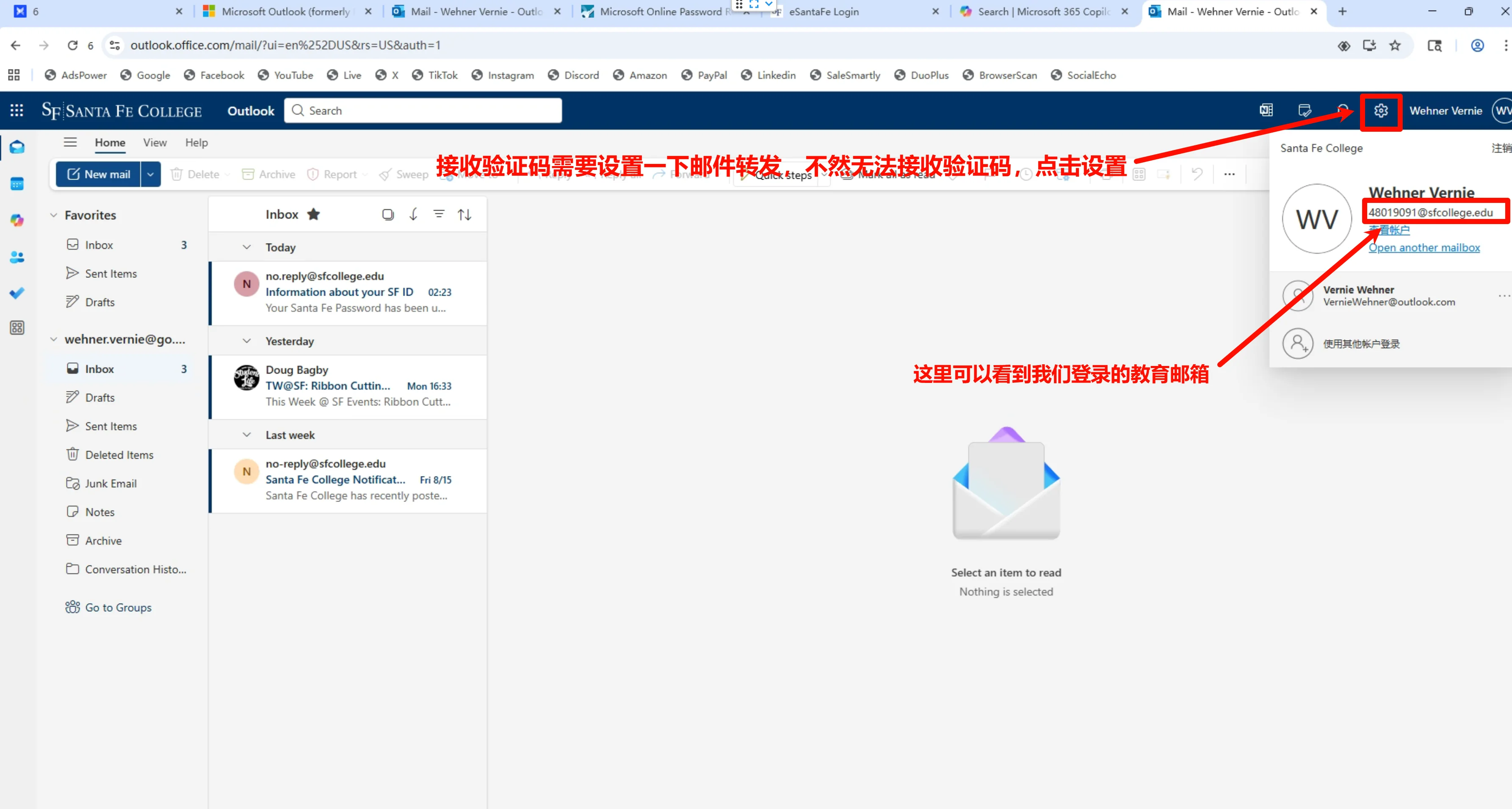The image size is (1512, 809).
Task: Open the Doug Bagby TW@SF email
Action: click(x=348, y=386)
